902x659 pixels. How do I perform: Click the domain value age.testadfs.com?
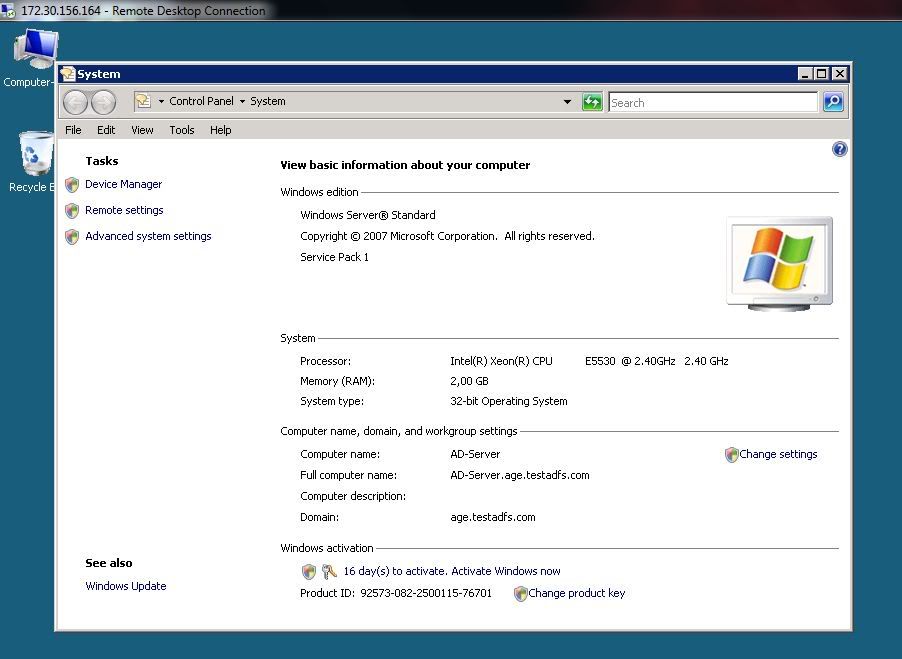click(493, 517)
